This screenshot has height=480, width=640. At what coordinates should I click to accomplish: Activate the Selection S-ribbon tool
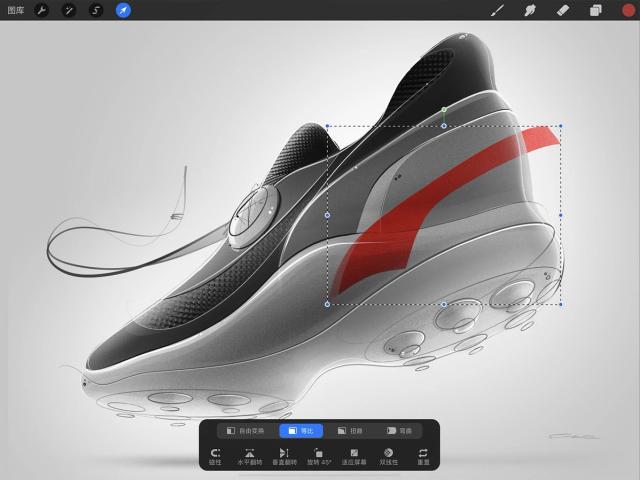pos(96,10)
